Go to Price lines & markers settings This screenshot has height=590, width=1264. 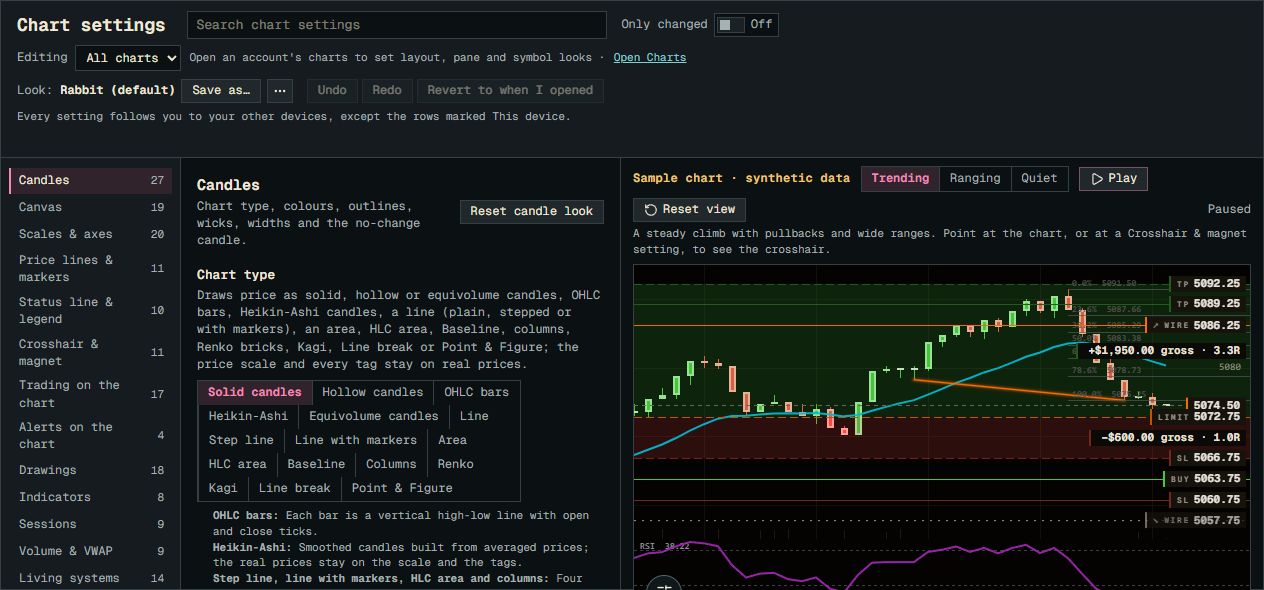pyautogui.click(x=91, y=268)
